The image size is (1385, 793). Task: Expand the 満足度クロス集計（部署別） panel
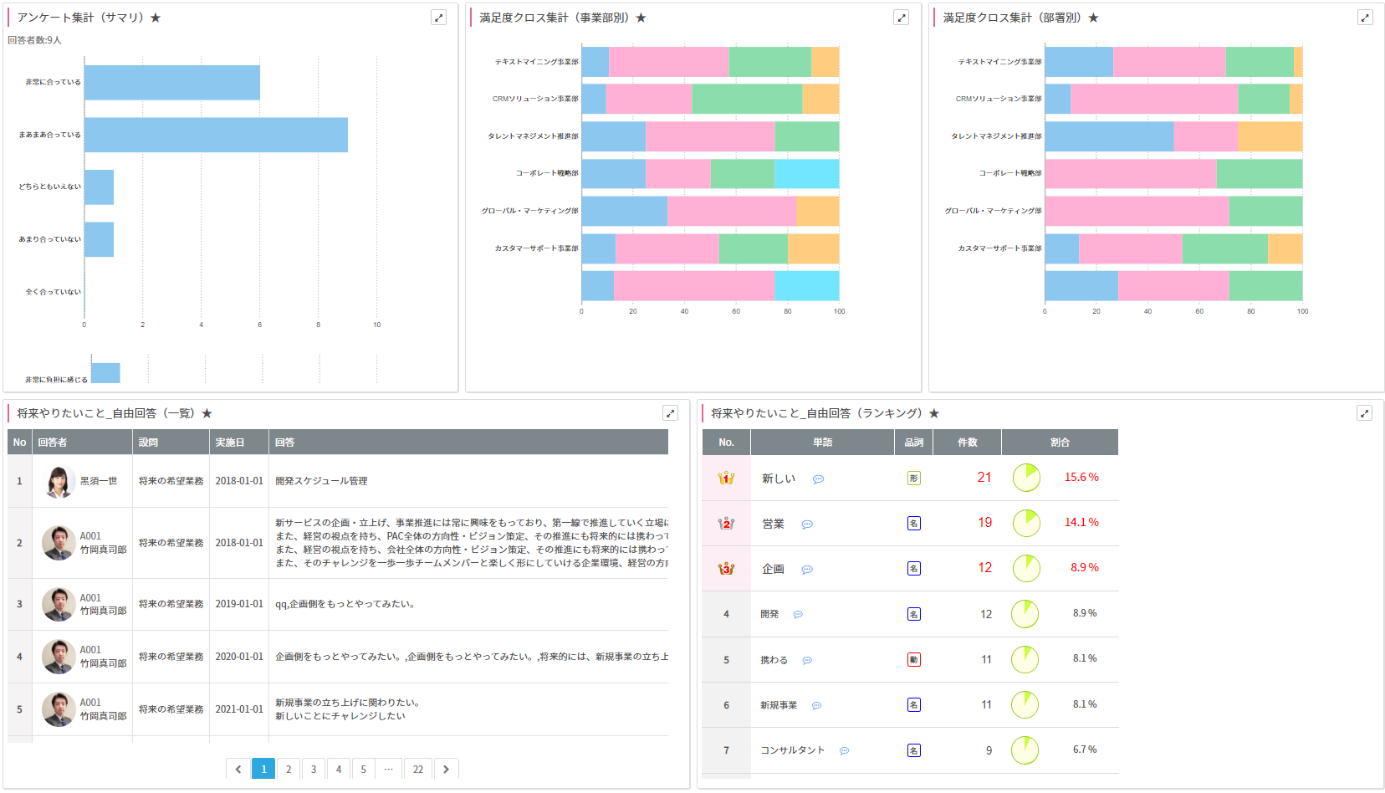click(x=1365, y=17)
